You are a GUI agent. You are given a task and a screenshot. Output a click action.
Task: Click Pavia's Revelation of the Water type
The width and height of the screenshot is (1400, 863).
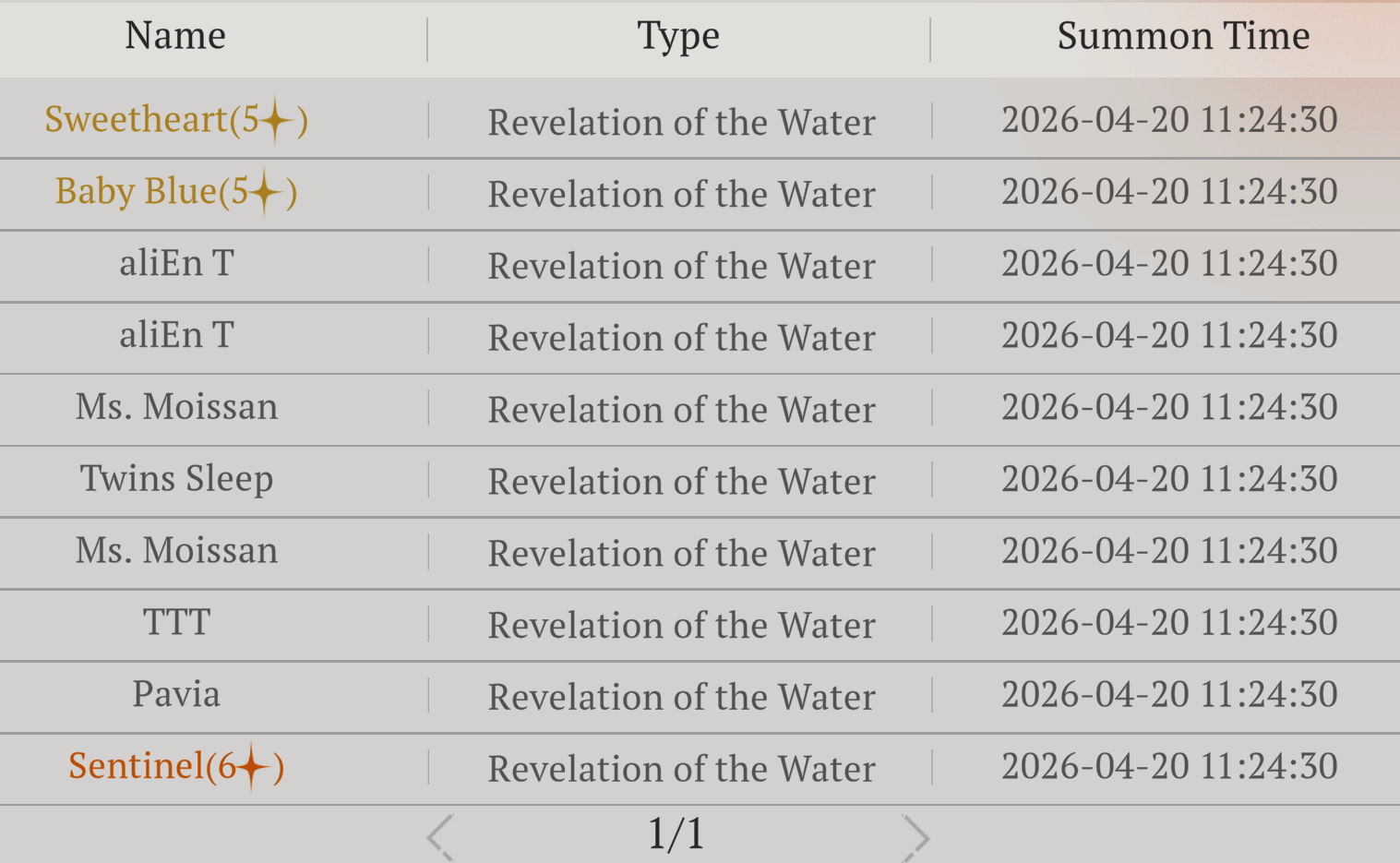[x=681, y=697]
